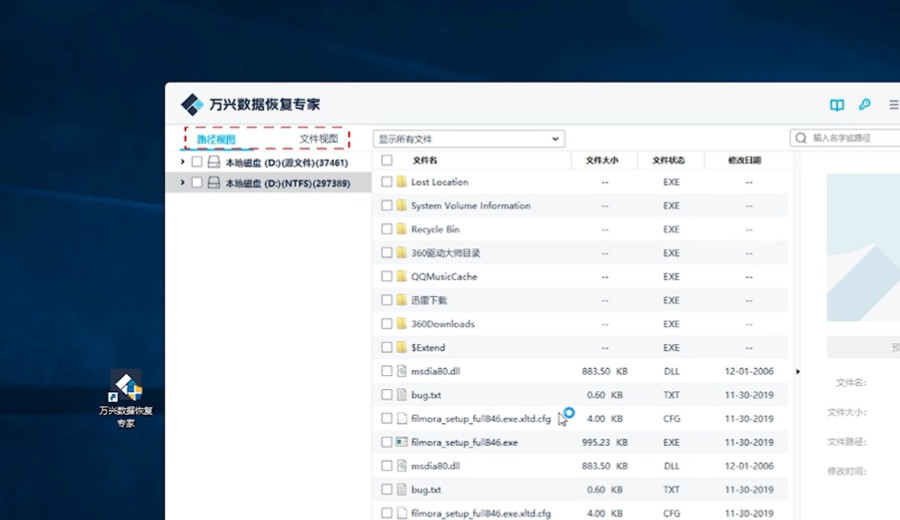Click the filmora_setup_full846.exe file icon
900x520 pixels.
click(x=401, y=442)
